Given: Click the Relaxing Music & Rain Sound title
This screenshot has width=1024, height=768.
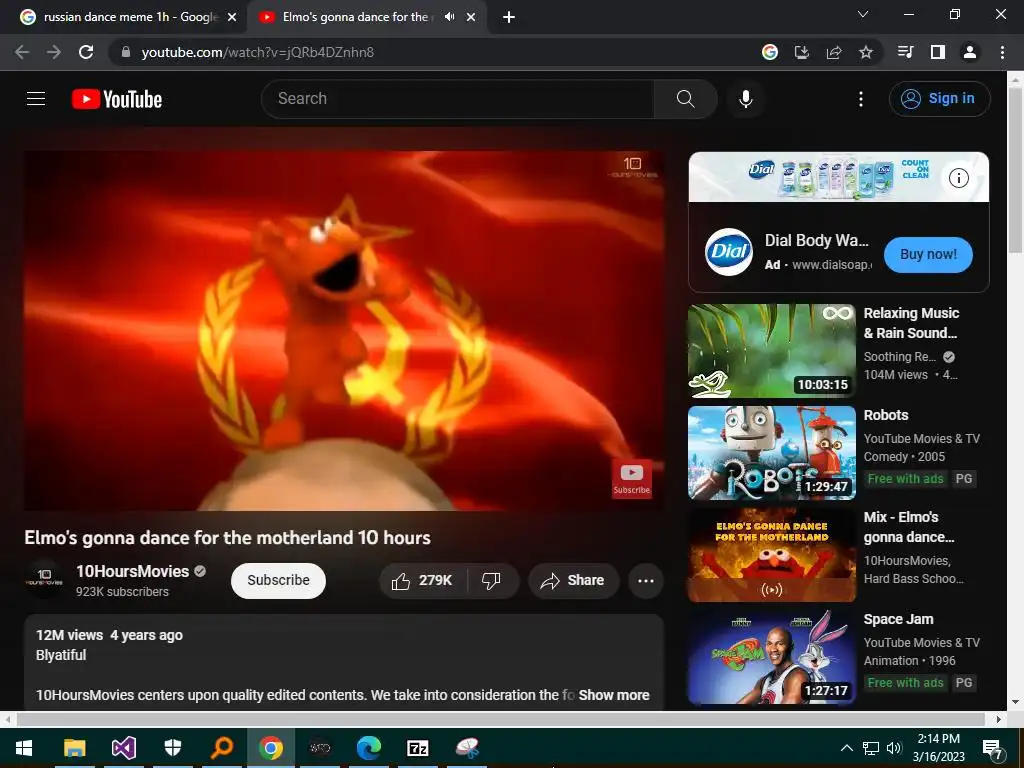Looking at the screenshot, I should click(x=912, y=323).
